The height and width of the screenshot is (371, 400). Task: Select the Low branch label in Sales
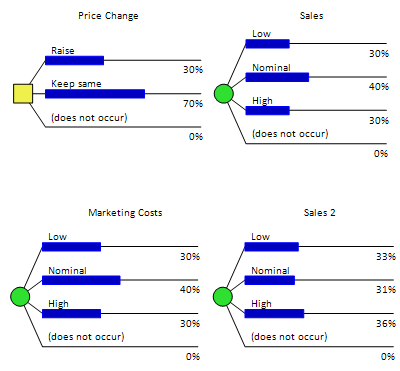[262, 34]
